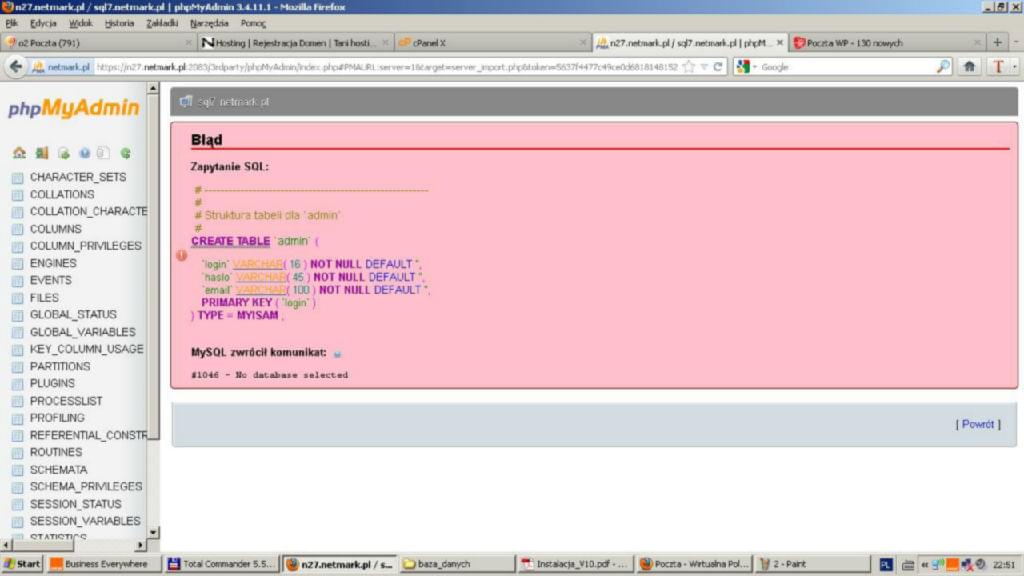Click the table icon beside PLUGINS
This screenshot has width=1024, height=576.
[x=18, y=383]
